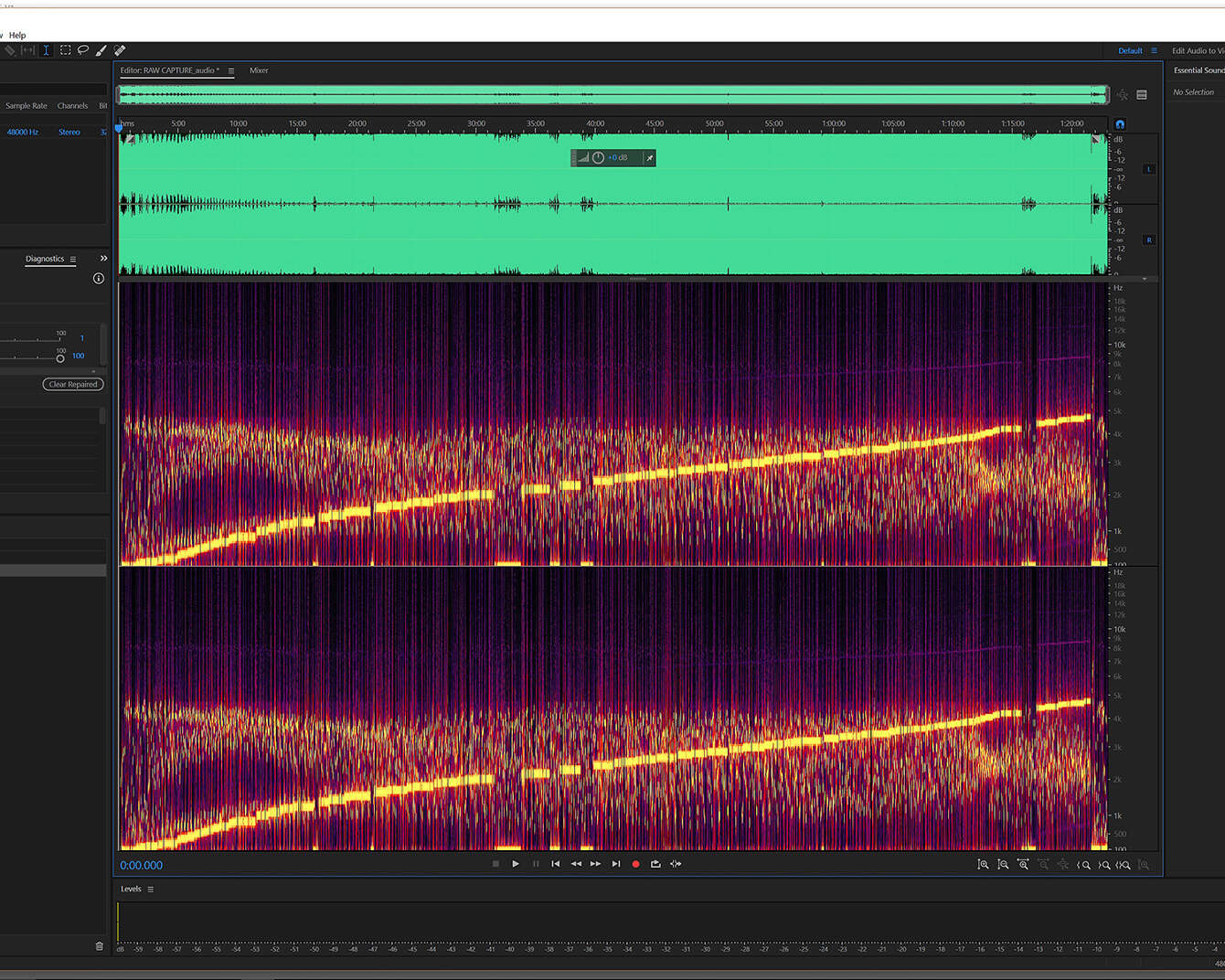Toggle the right channel R button

(1149, 240)
